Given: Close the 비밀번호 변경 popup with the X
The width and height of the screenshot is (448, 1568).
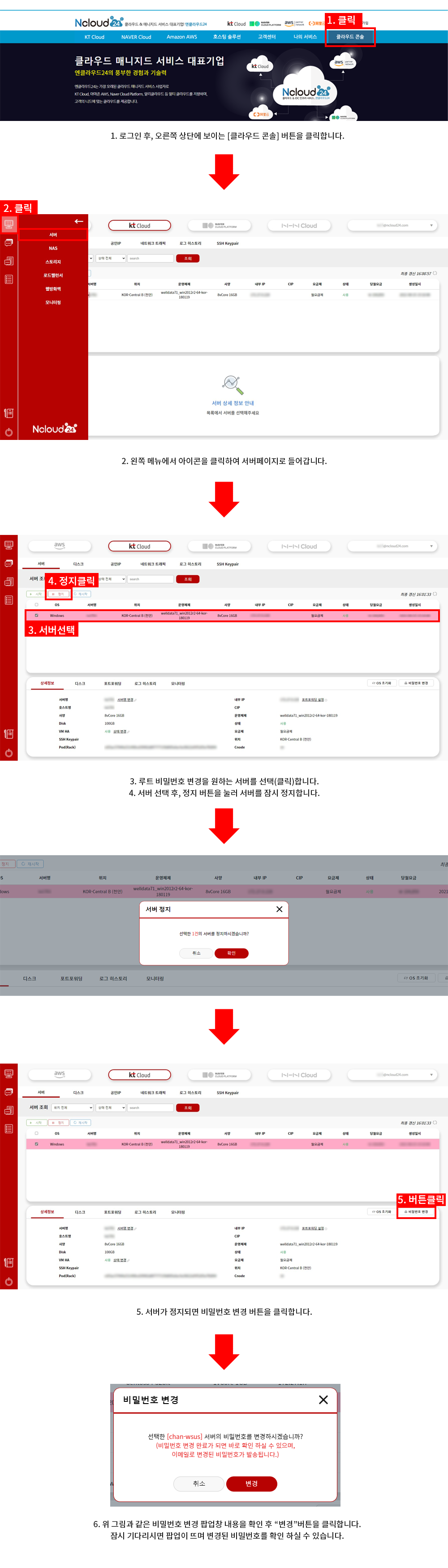Looking at the screenshot, I should [x=323, y=1400].
